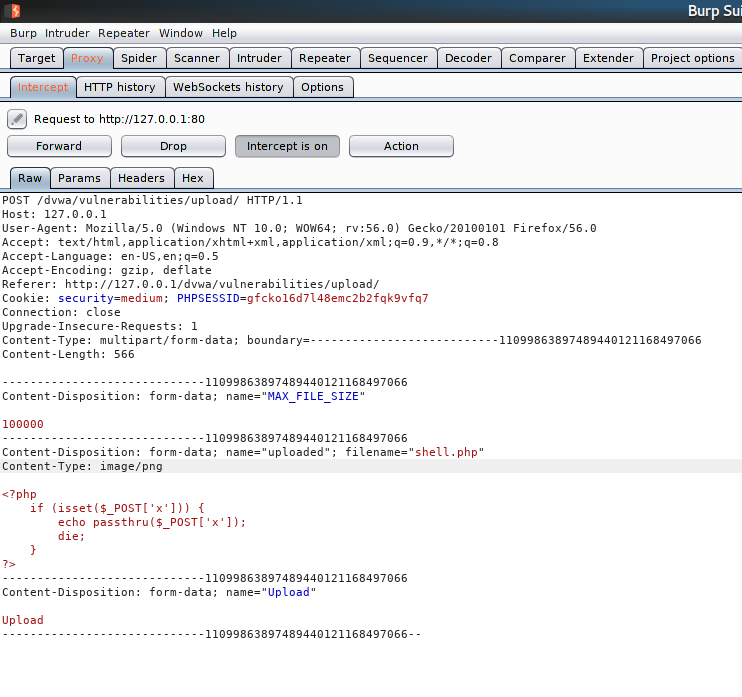The image size is (742, 697).
Task: Open the Extender tab
Action: coord(609,58)
